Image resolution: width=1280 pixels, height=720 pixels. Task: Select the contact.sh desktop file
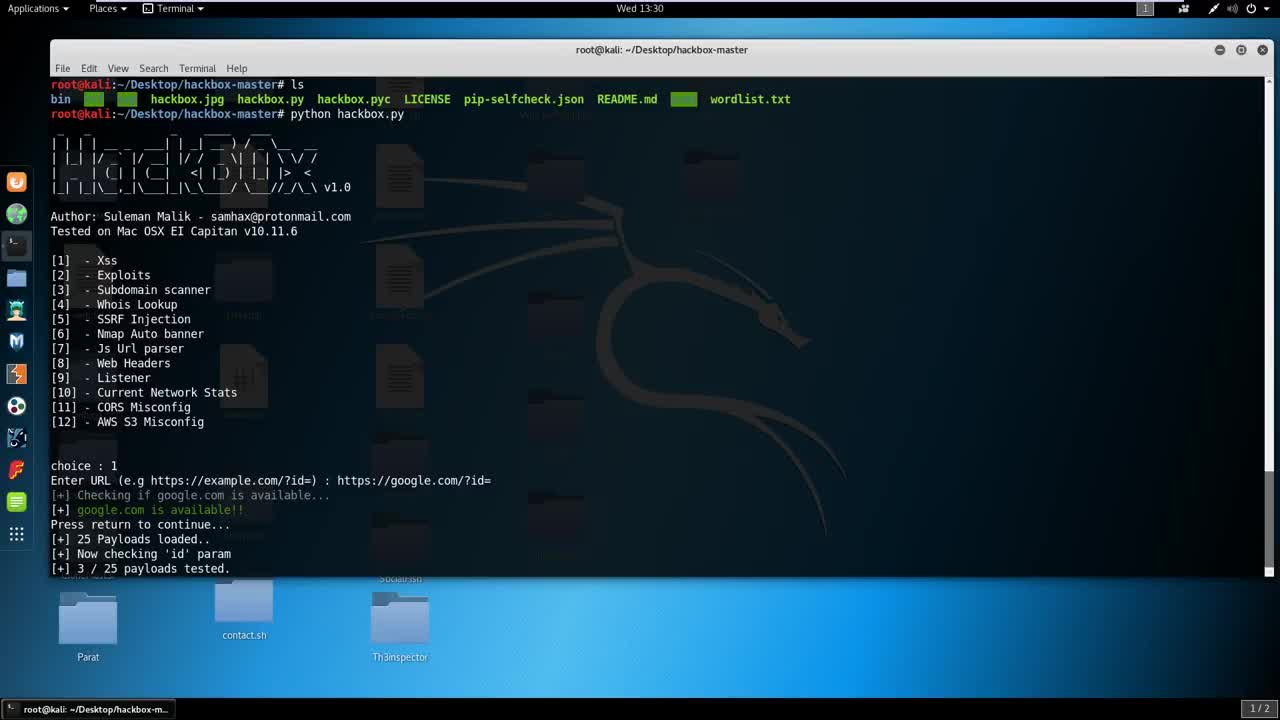[x=244, y=610]
